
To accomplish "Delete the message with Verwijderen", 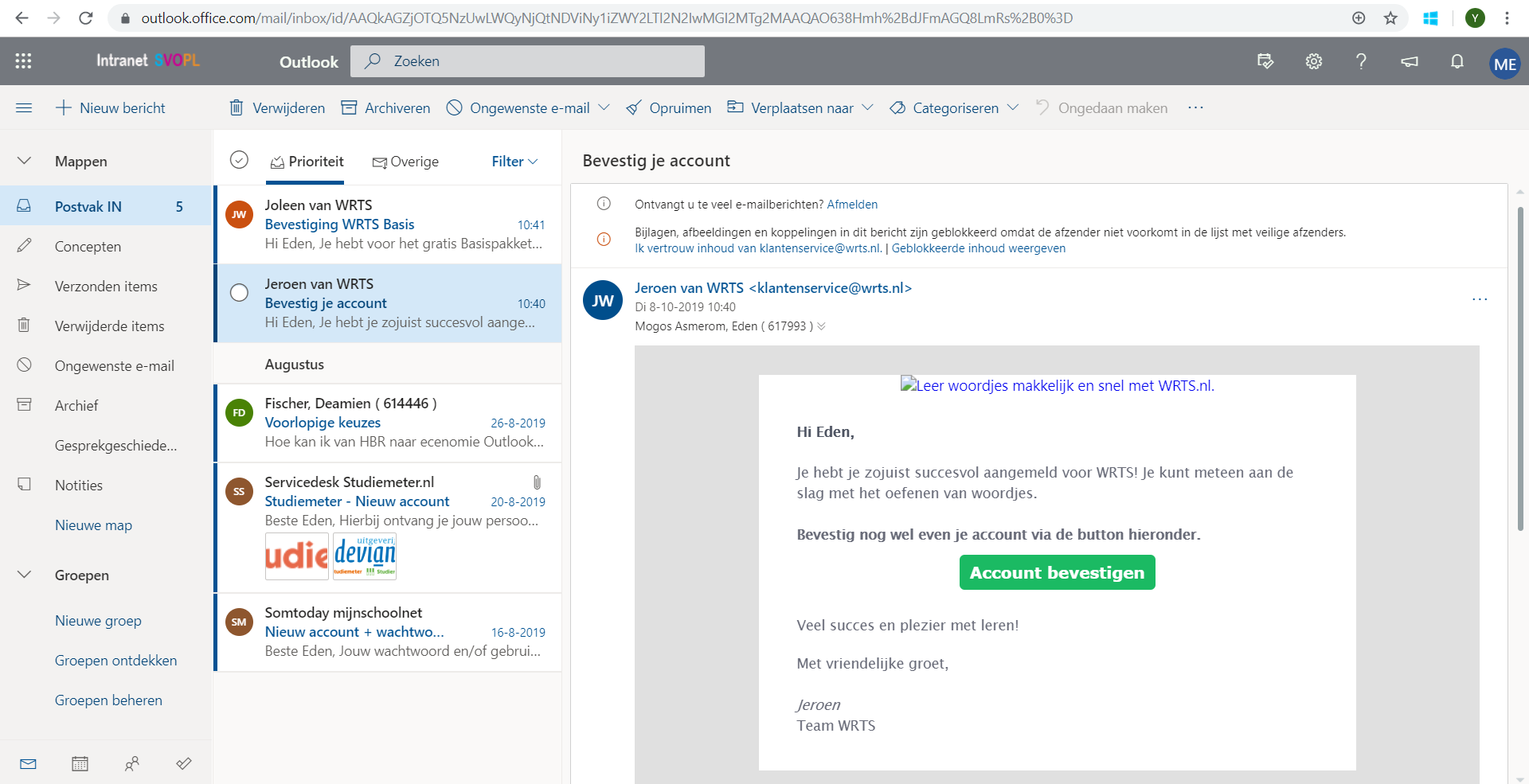I will (277, 107).
